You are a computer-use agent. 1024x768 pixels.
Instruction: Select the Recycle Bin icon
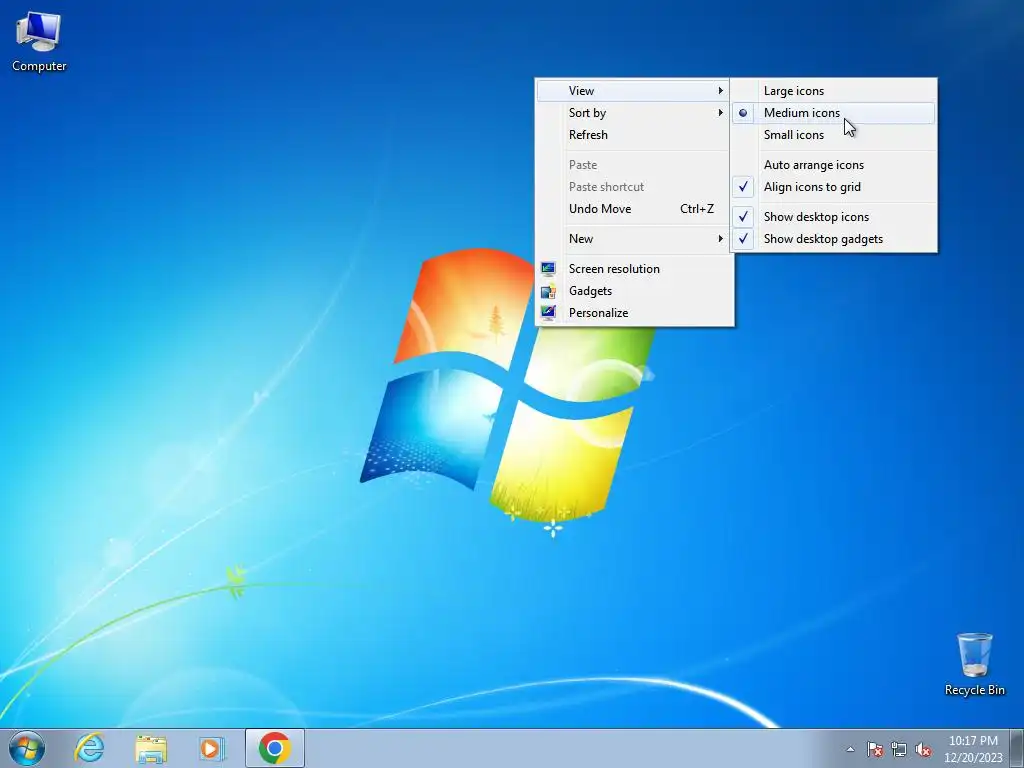tap(974, 664)
